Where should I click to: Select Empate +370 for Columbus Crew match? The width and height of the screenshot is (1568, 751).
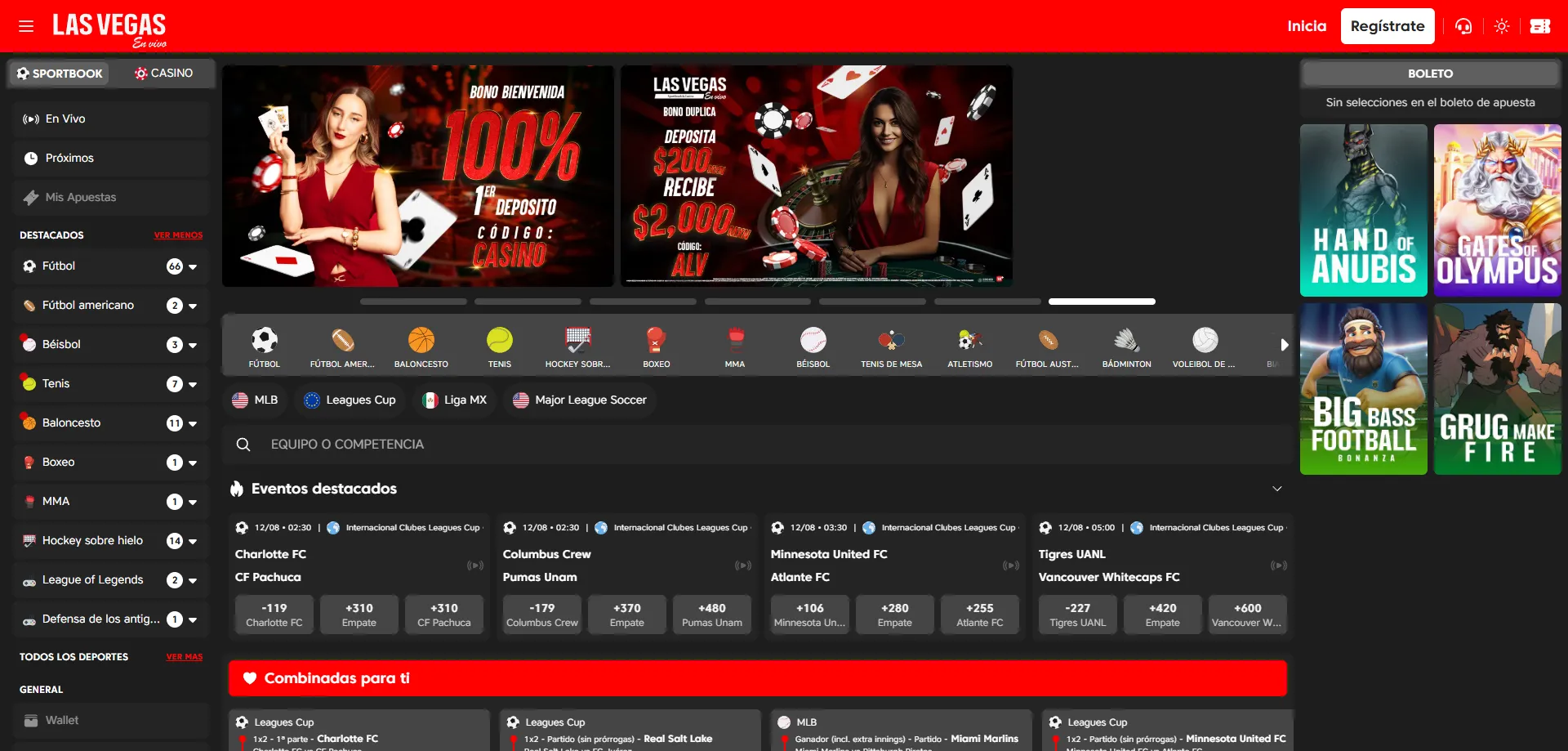pos(627,615)
